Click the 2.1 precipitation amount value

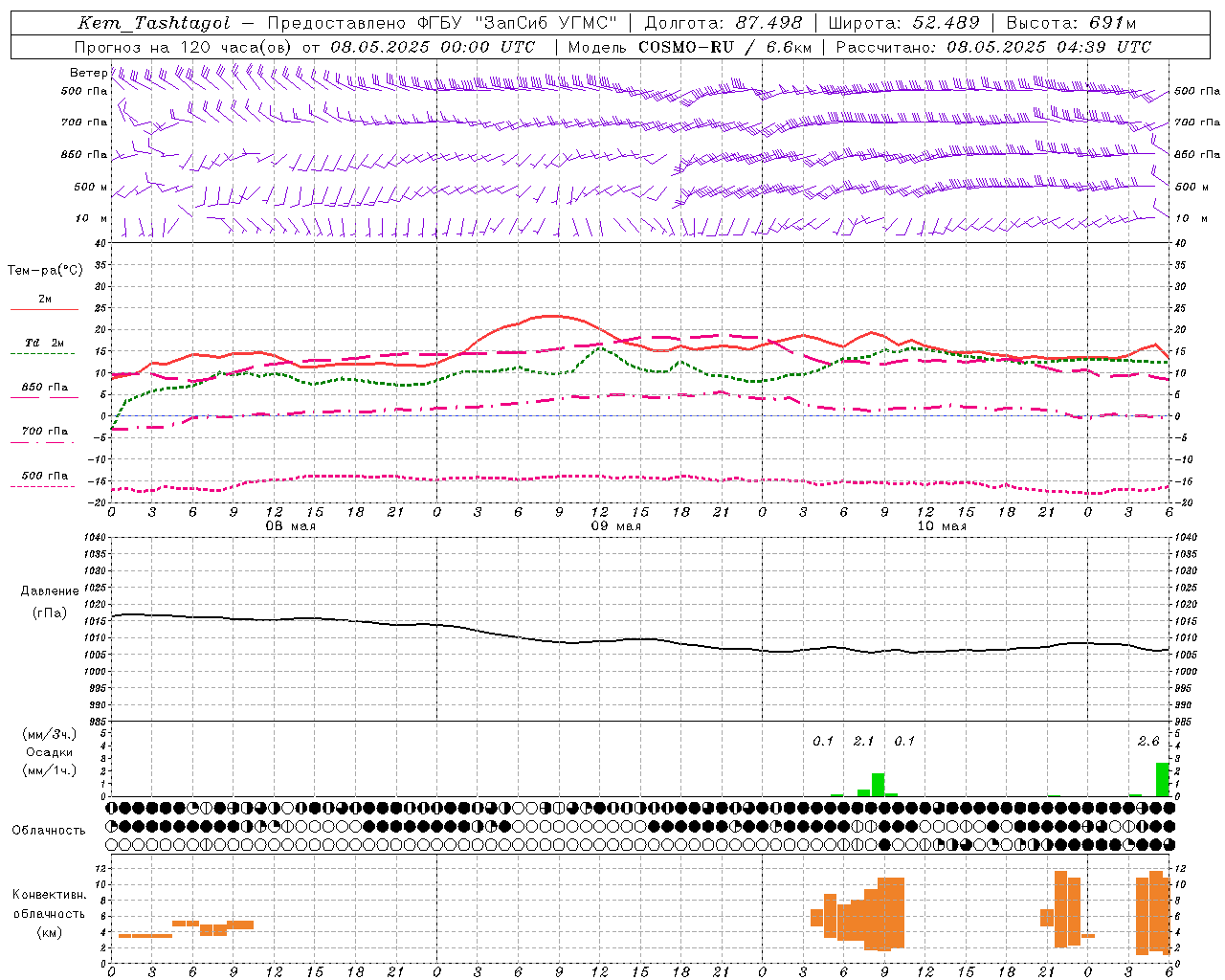tap(863, 741)
